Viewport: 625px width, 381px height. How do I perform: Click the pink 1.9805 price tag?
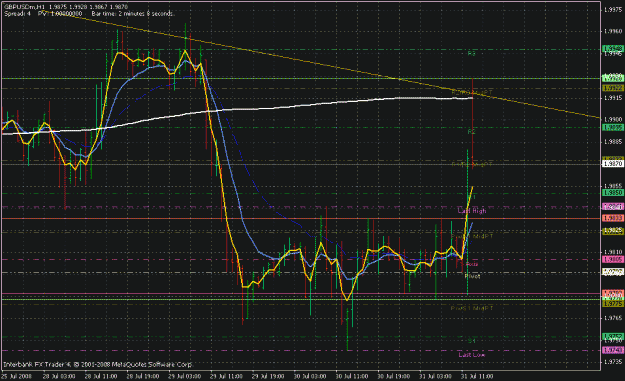pyautogui.click(x=613, y=259)
